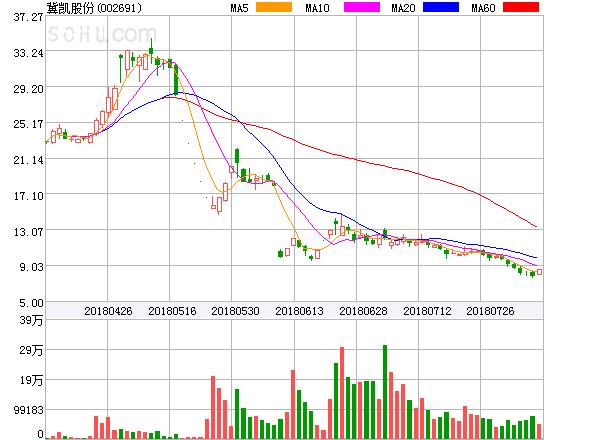The image size is (600, 440).
Task: Click the orange MA5 legend swatch
Action: pyautogui.click(x=274, y=7)
